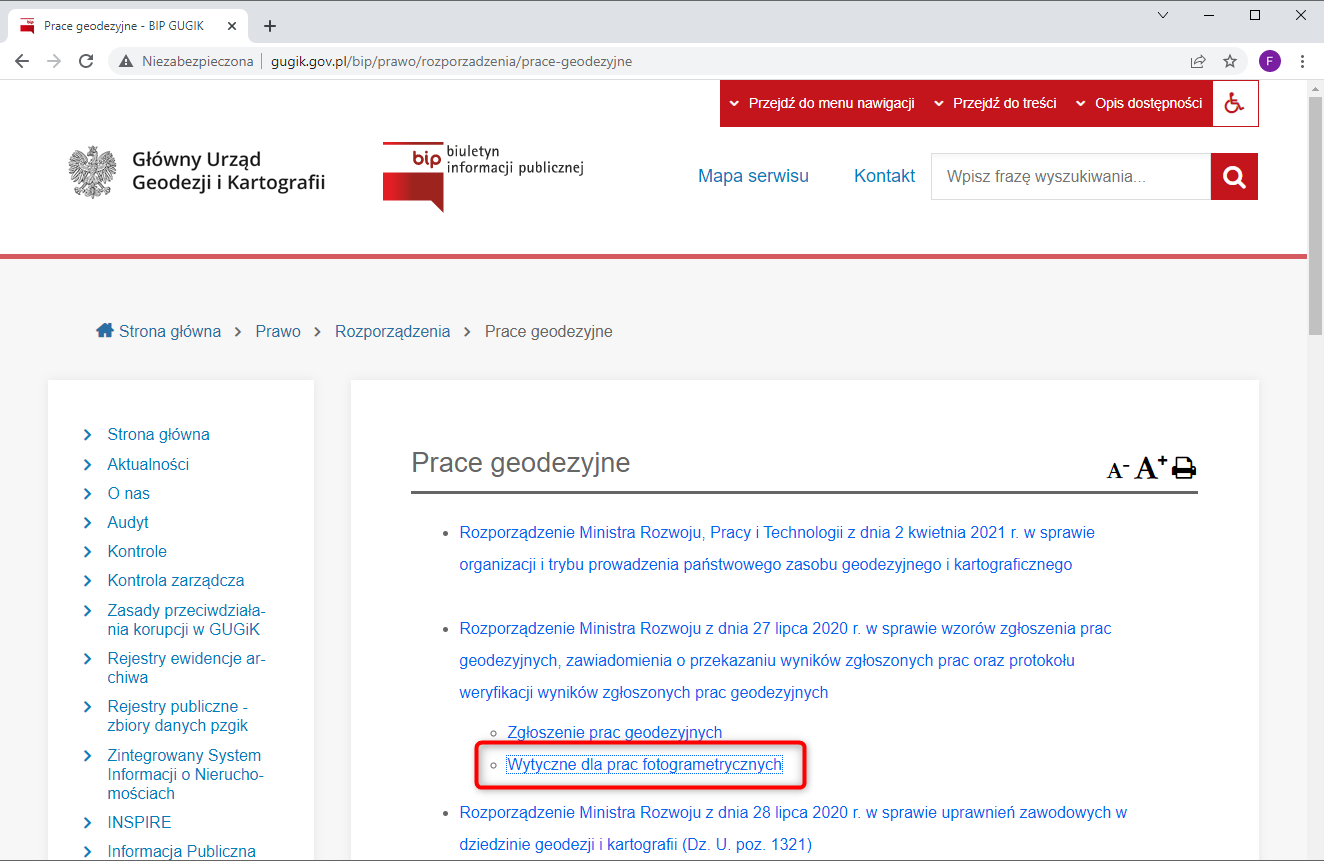Decrease font size with A- icon
This screenshot has height=861, width=1324.
(1117, 470)
